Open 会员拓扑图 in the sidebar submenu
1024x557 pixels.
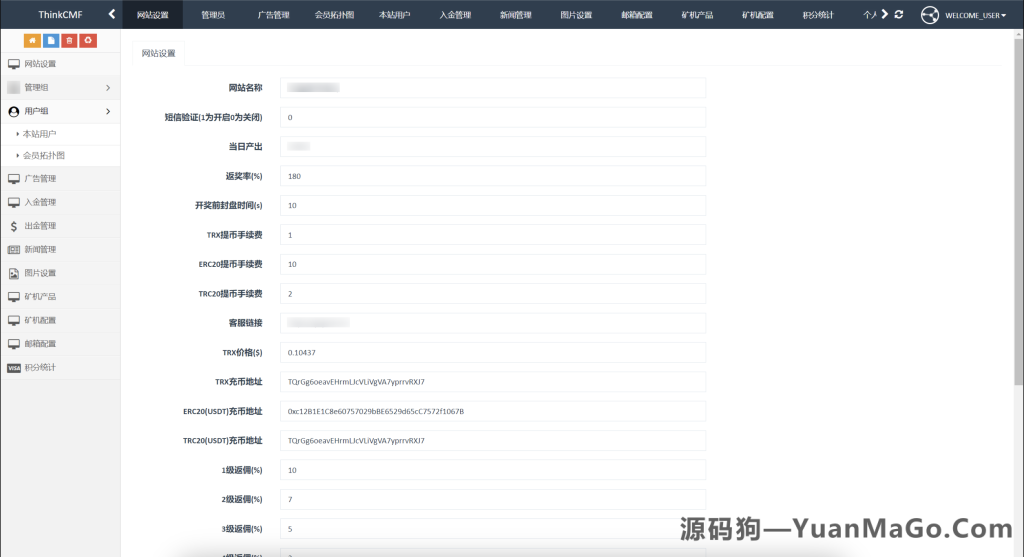point(44,155)
